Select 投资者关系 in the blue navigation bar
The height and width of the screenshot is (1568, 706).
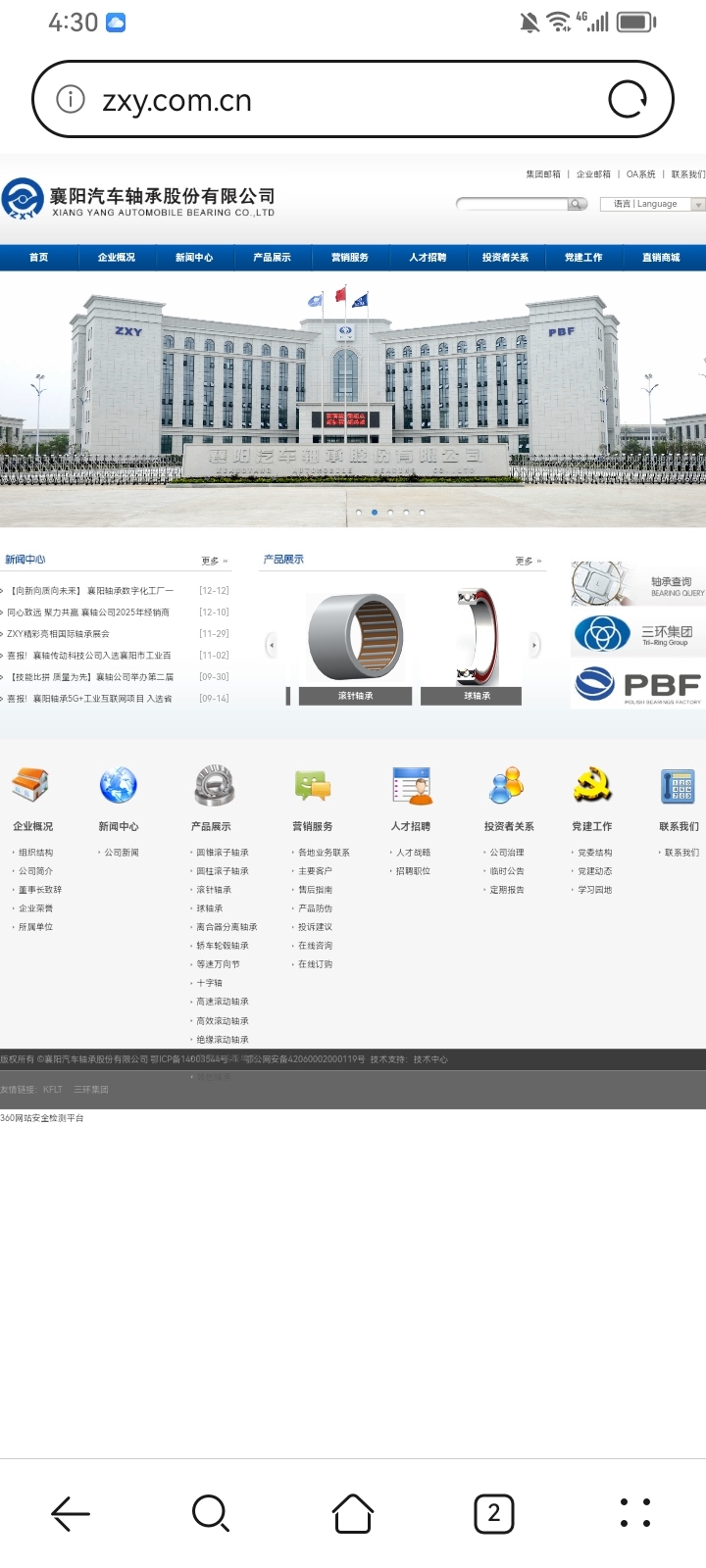pos(505,258)
